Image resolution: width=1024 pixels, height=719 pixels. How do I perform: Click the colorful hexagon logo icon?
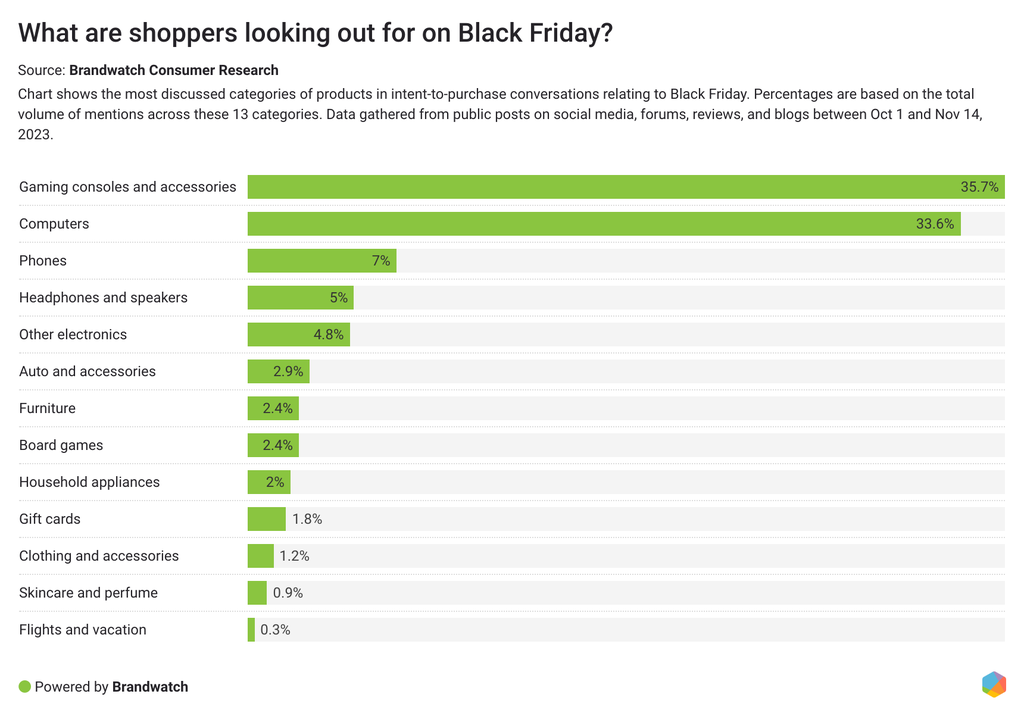pyautogui.click(x=993, y=684)
